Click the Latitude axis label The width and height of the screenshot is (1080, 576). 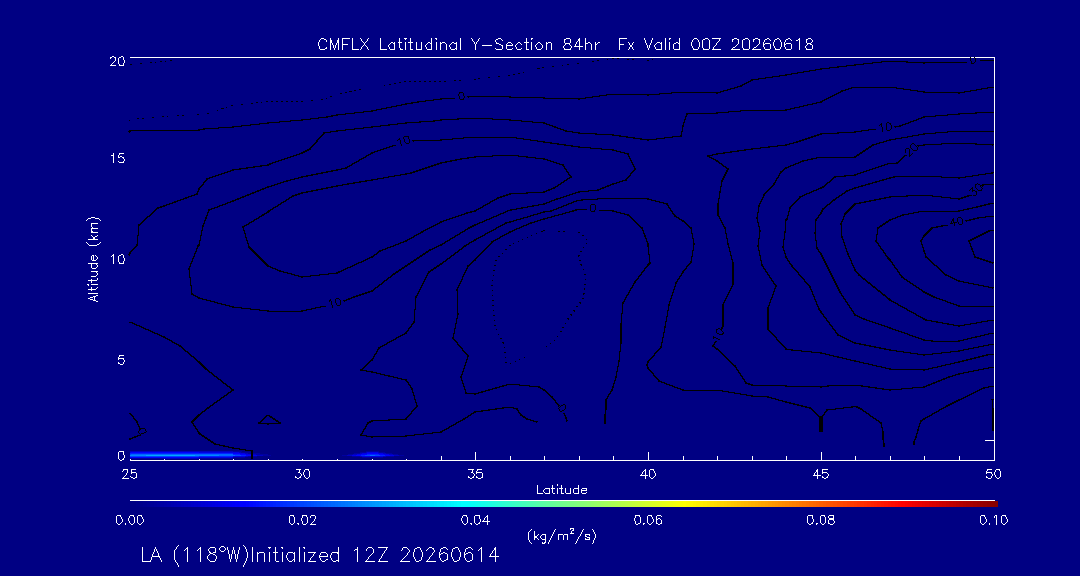click(x=562, y=491)
